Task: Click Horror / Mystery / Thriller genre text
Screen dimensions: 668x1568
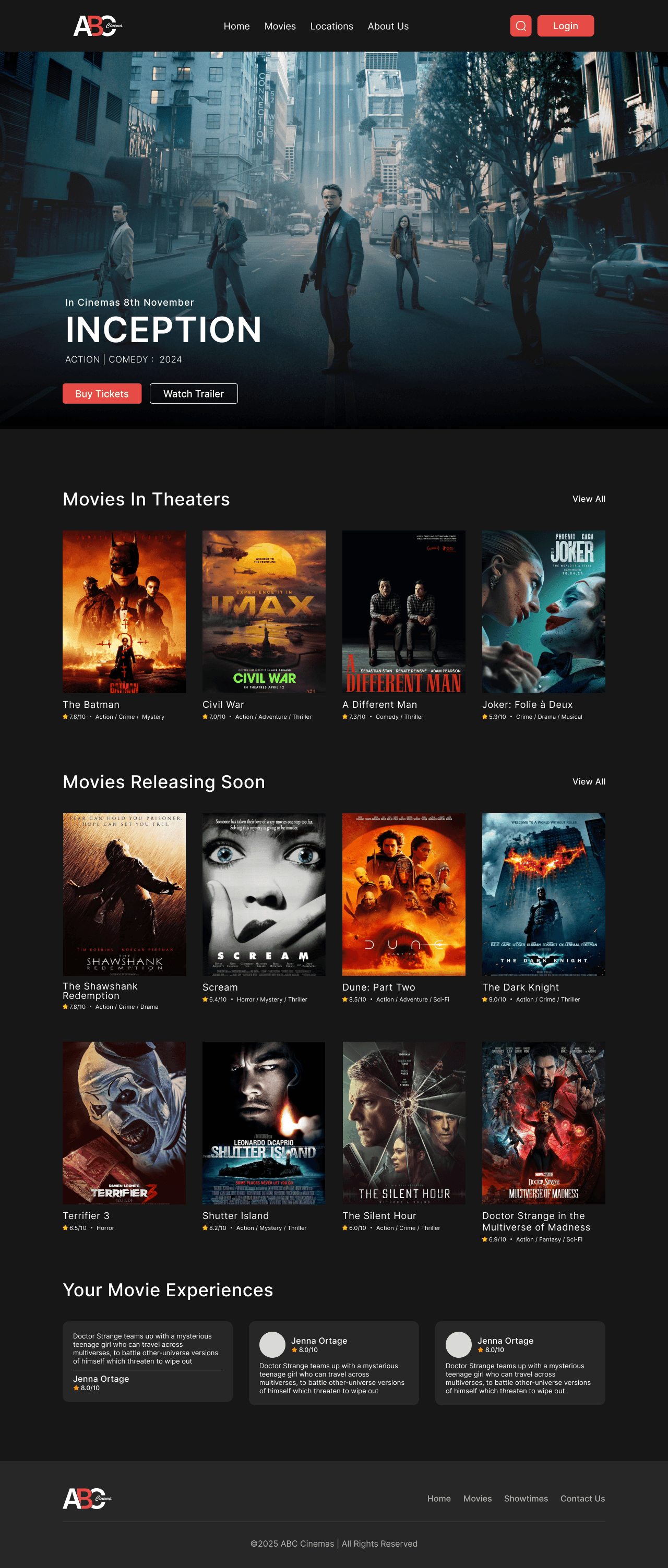Action: [272, 999]
